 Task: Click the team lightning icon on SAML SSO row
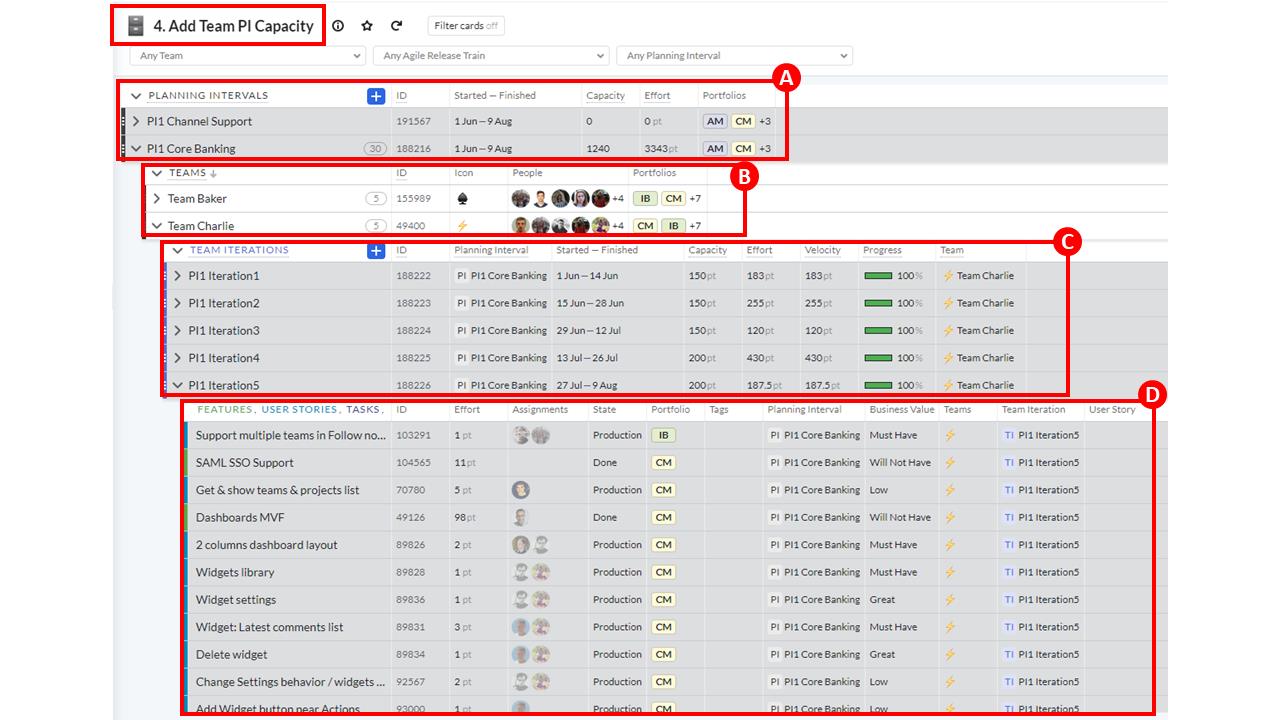950,462
